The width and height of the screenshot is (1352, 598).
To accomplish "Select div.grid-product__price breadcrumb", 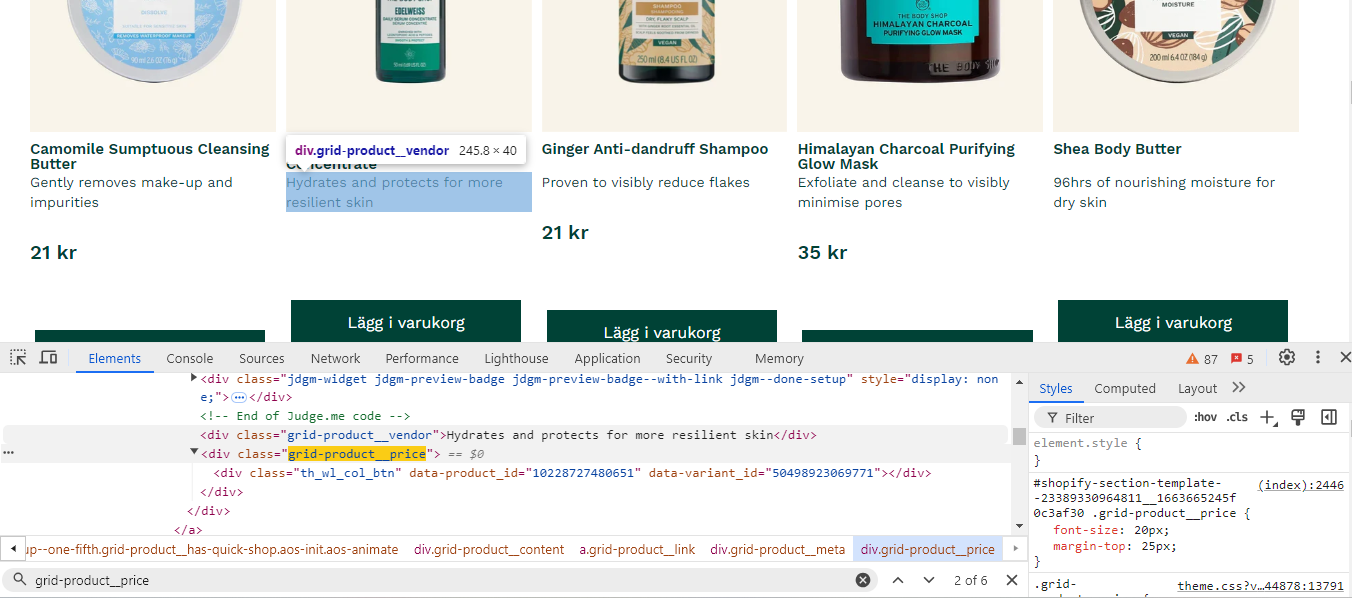I will tap(928, 549).
